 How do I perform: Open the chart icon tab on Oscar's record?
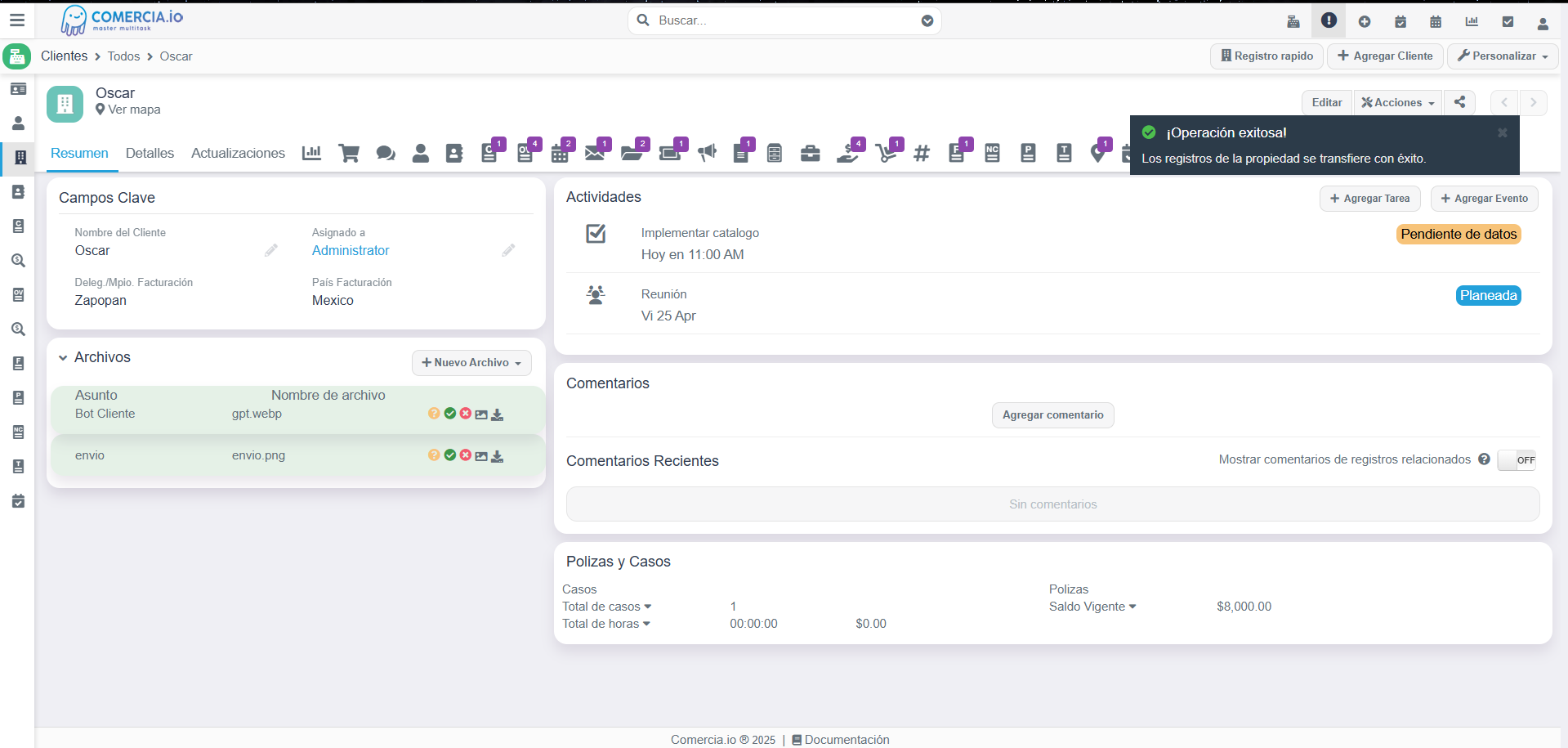[x=311, y=153]
